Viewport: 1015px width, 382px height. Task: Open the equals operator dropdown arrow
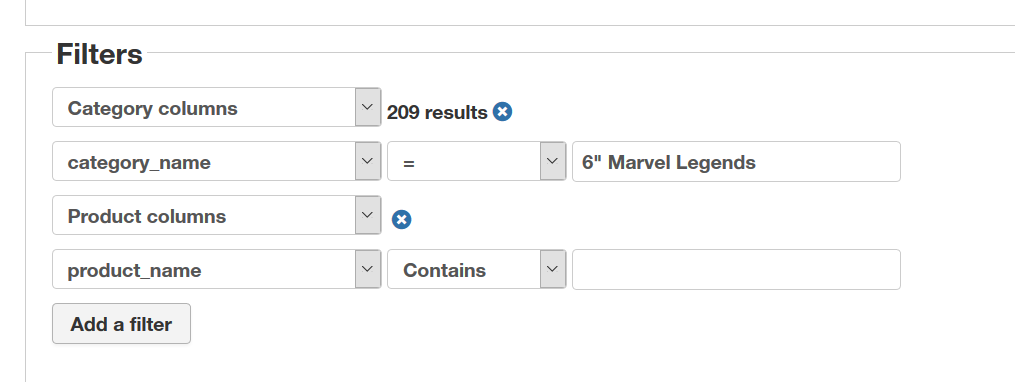(553, 161)
